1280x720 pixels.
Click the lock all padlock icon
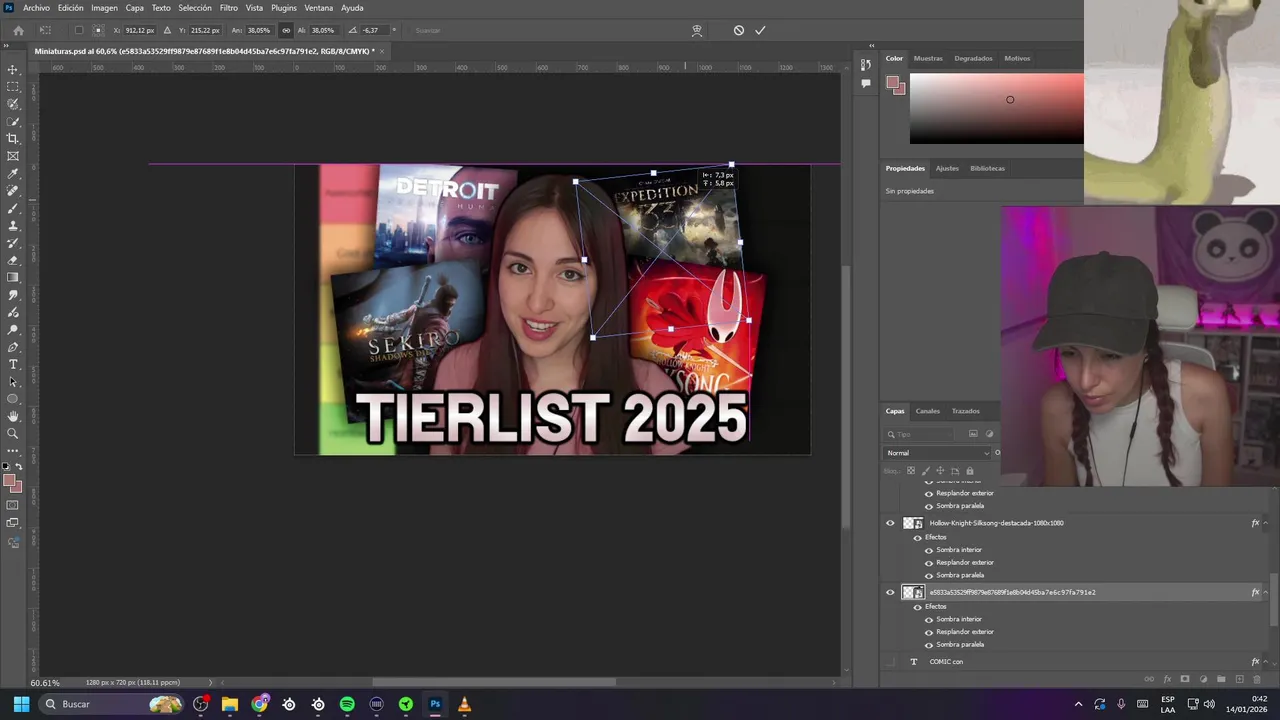[x=969, y=470]
